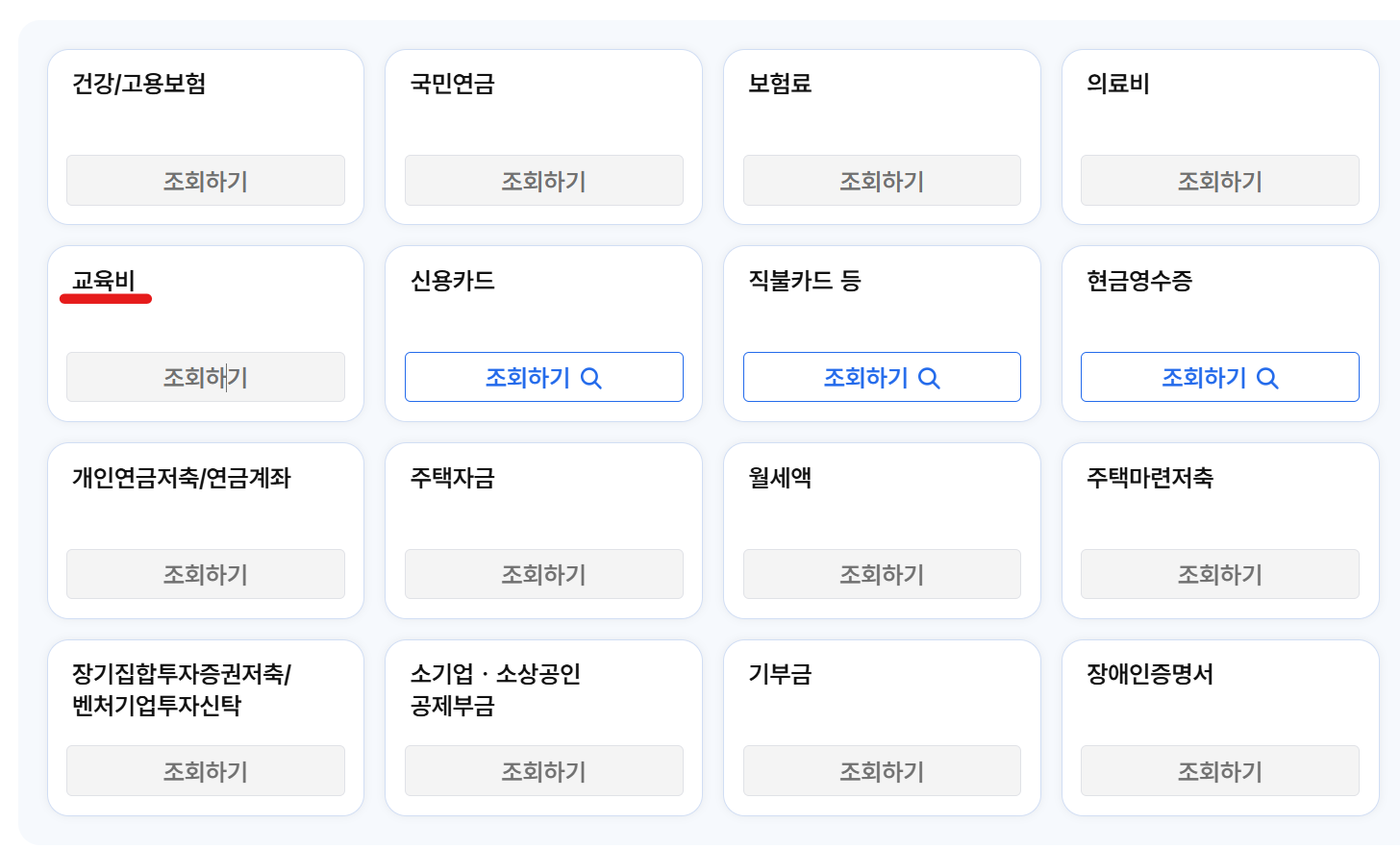Click 조회하기 under 소기업·소상공인 공제부금
The width and height of the screenshot is (1400, 849).
pos(543,770)
